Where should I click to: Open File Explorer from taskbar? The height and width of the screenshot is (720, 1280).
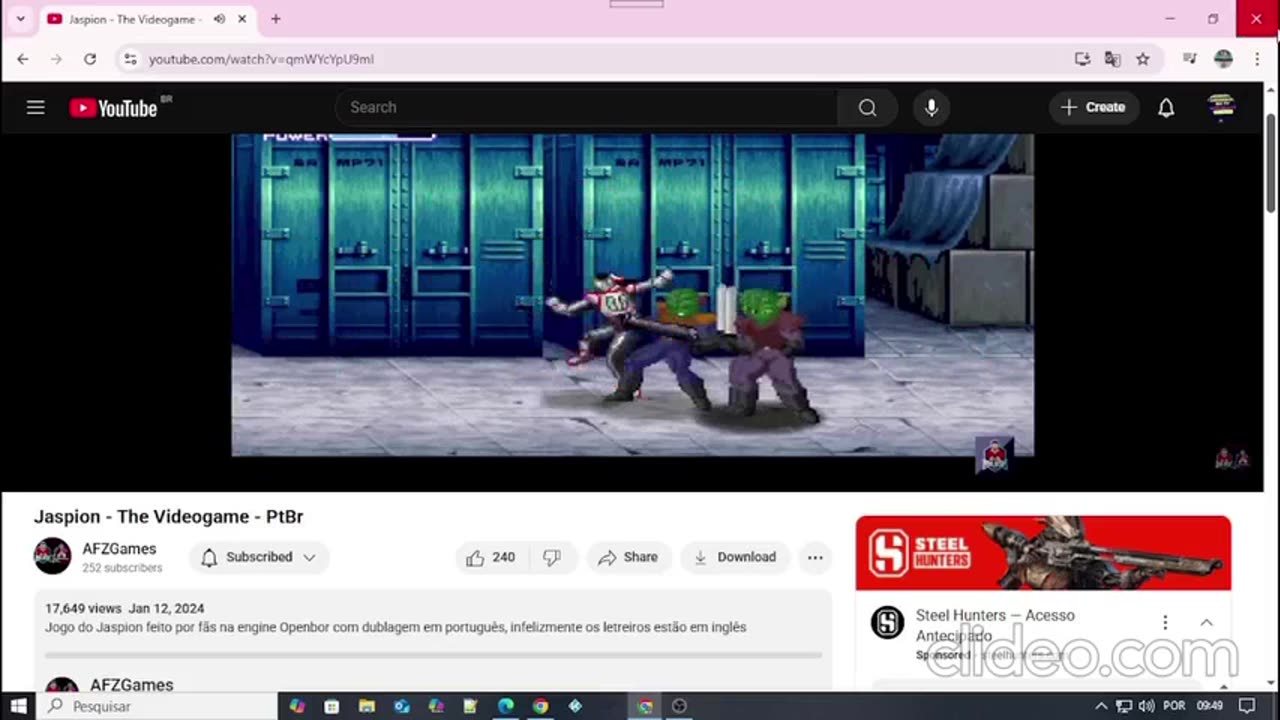pos(366,706)
